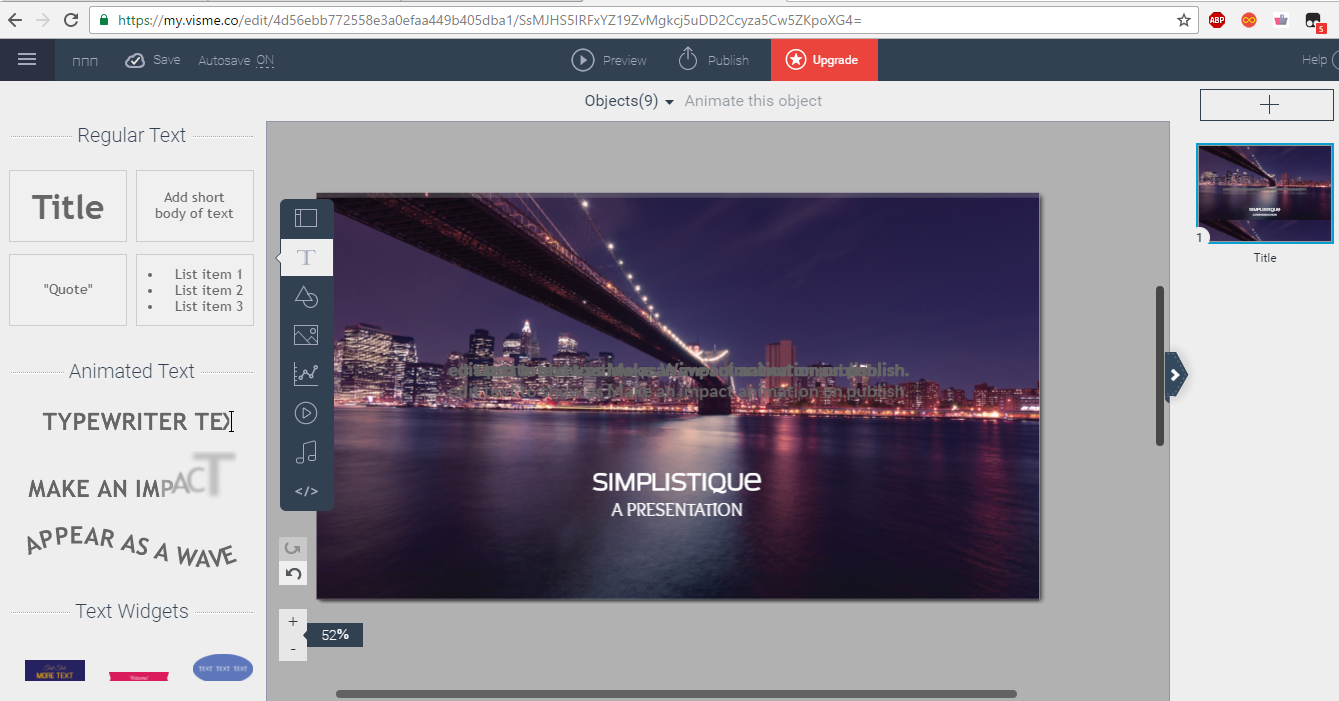The width and height of the screenshot is (1339, 701).
Task: Select SIMPLISTIQUE title on slide
Action: (677, 481)
